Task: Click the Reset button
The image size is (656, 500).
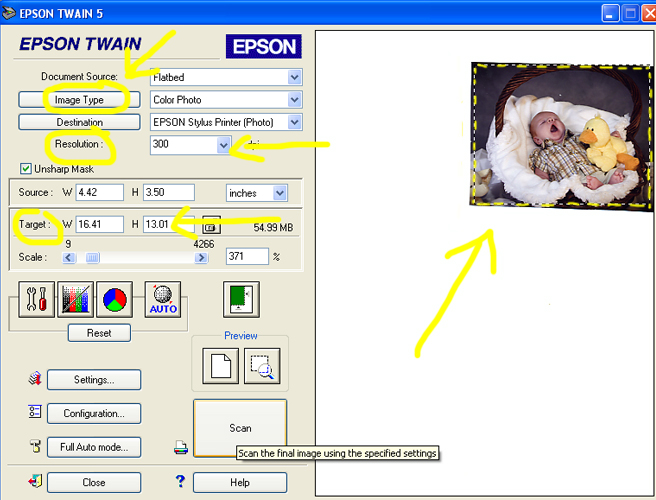Action: (99, 333)
